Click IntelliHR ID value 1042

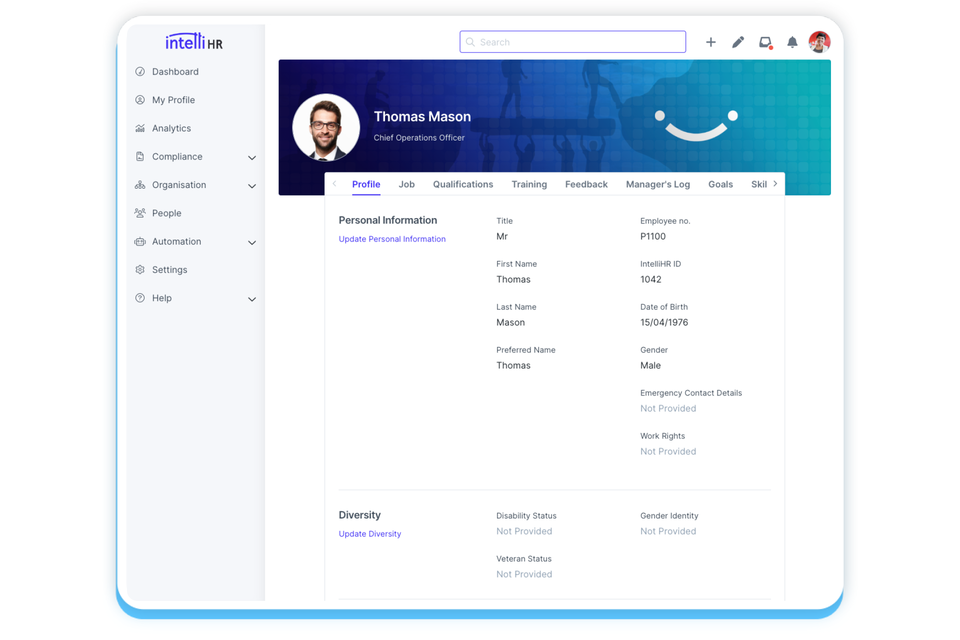pos(650,279)
